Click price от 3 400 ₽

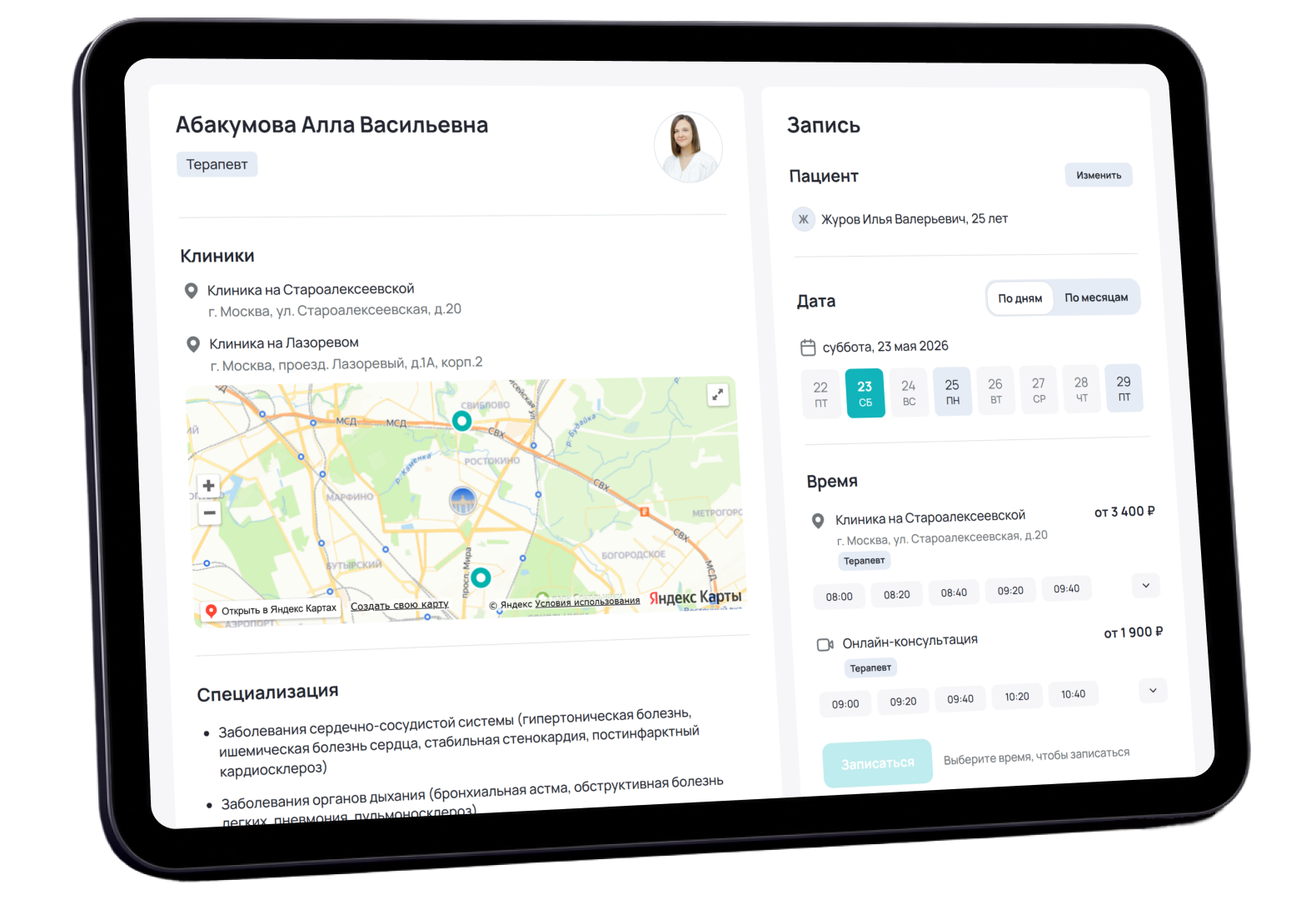pos(1124,512)
